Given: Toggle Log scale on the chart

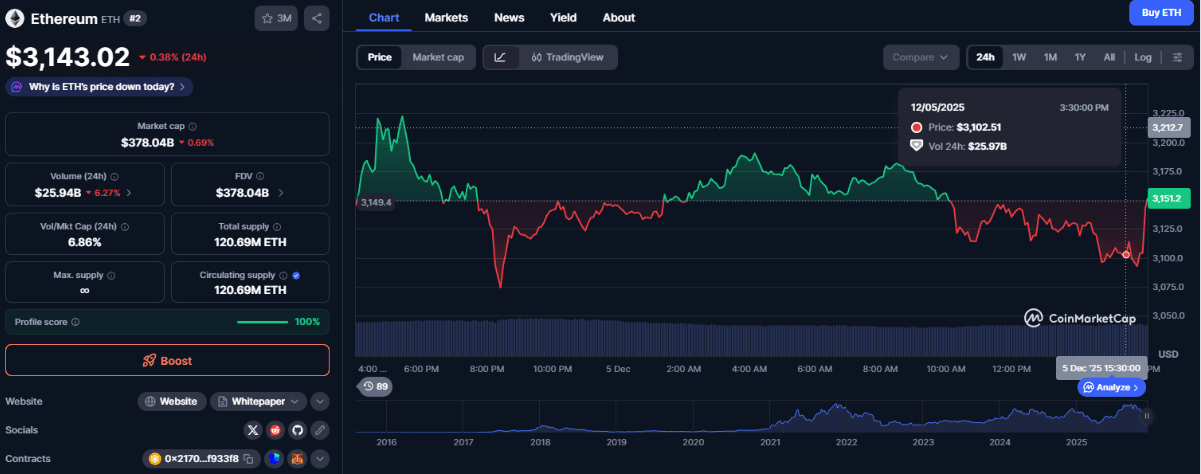Looking at the screenshot, I should coord(1143,57).
